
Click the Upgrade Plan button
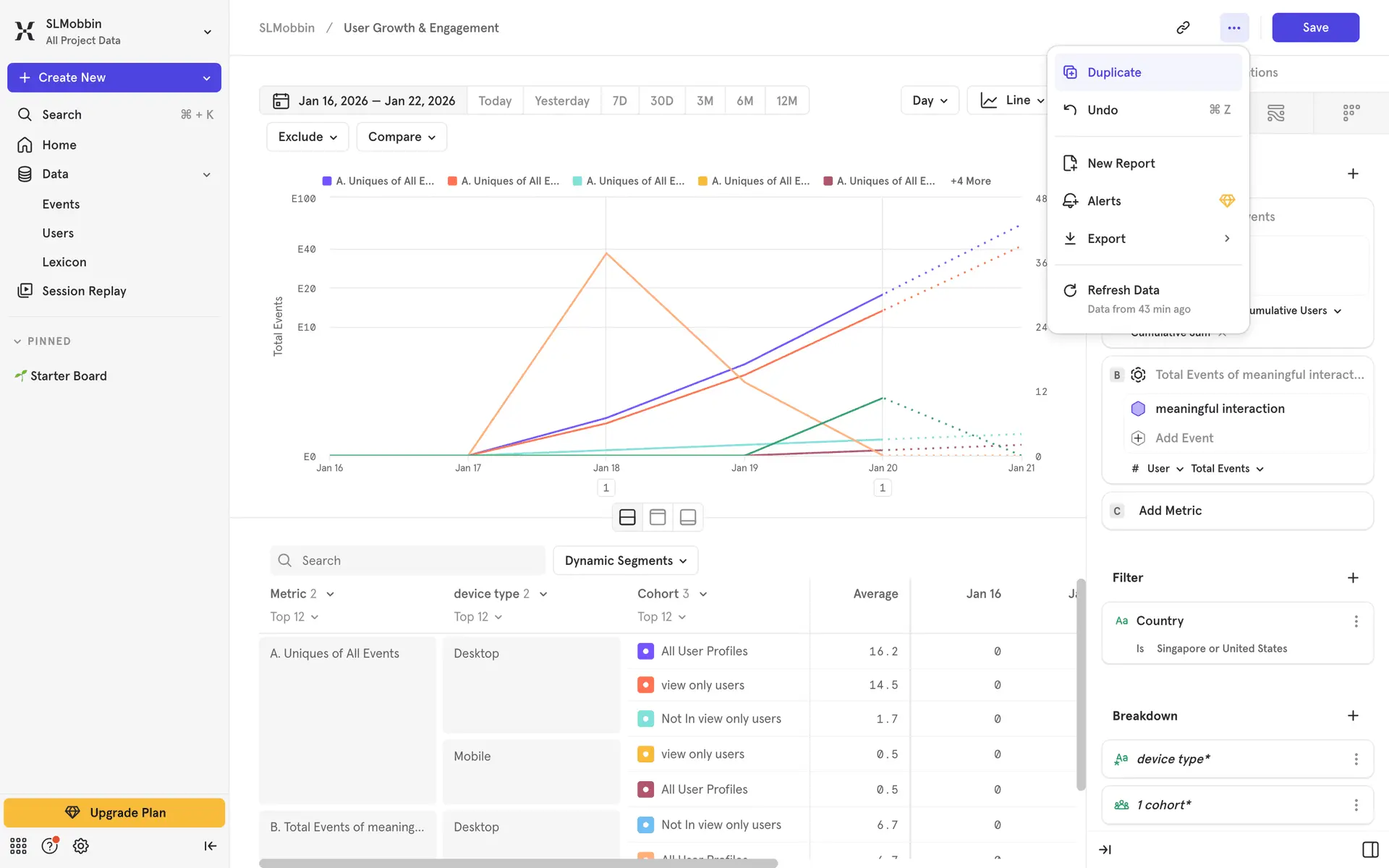[x=114, y=812]
